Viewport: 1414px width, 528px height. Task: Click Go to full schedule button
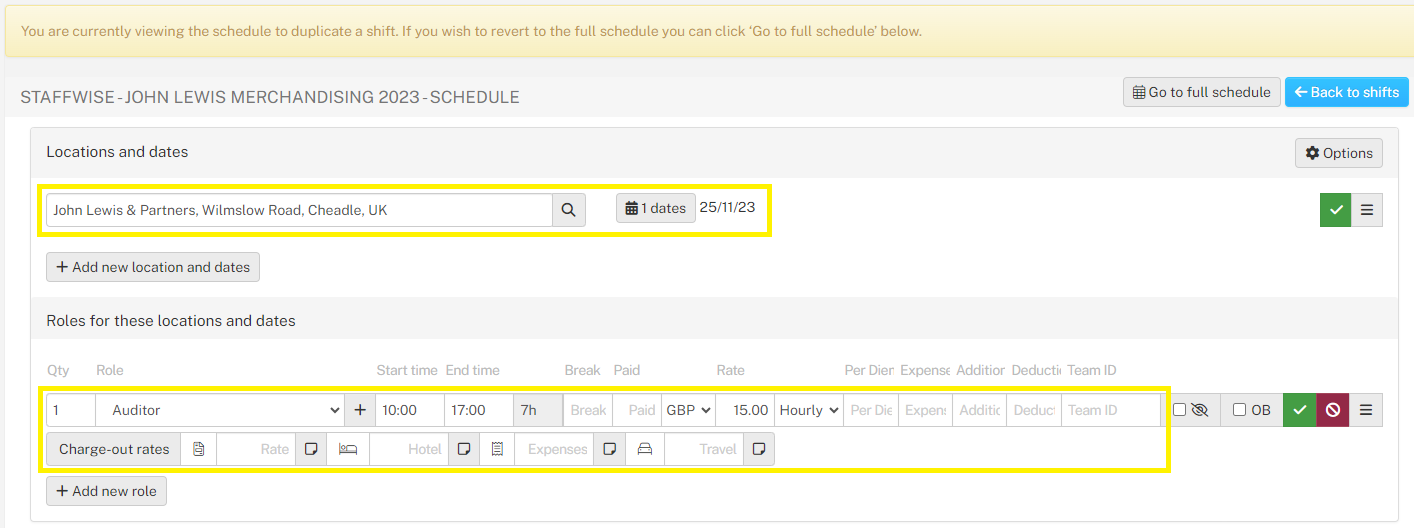click(1201, 92)
